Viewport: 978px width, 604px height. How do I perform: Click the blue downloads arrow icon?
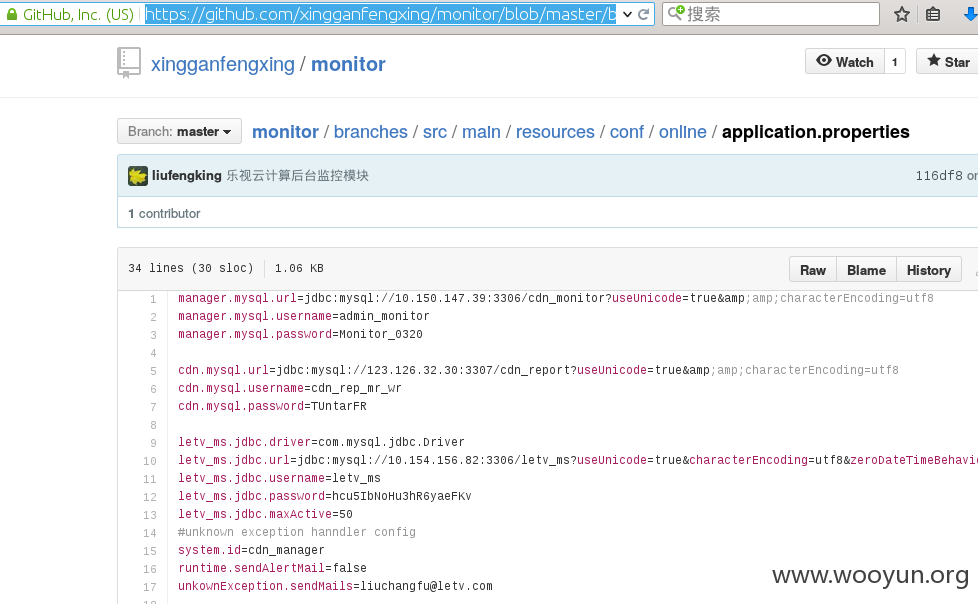coord(971,14)
